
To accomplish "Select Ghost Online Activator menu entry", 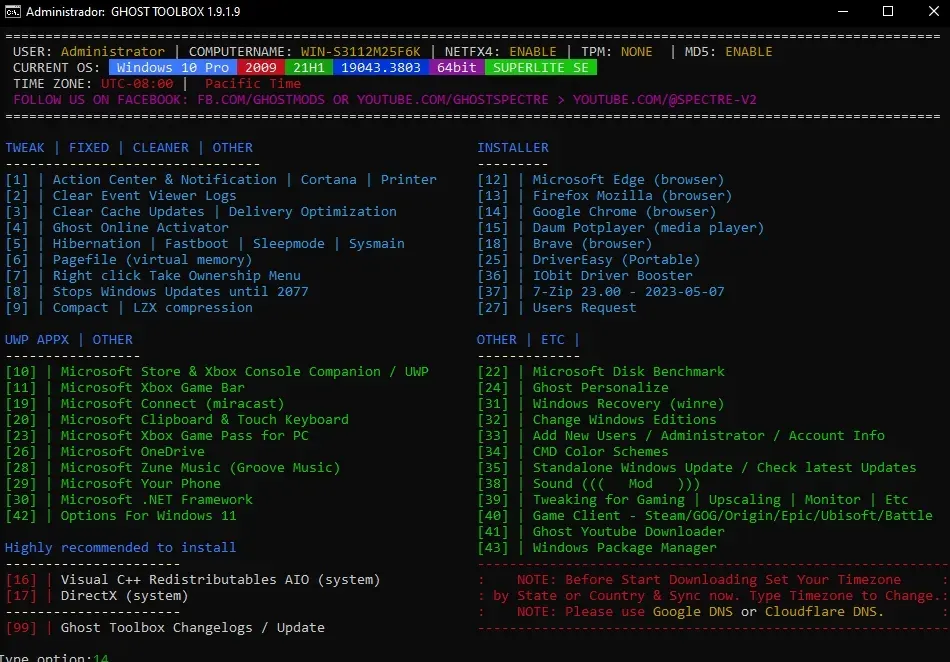I will [117, 228].
